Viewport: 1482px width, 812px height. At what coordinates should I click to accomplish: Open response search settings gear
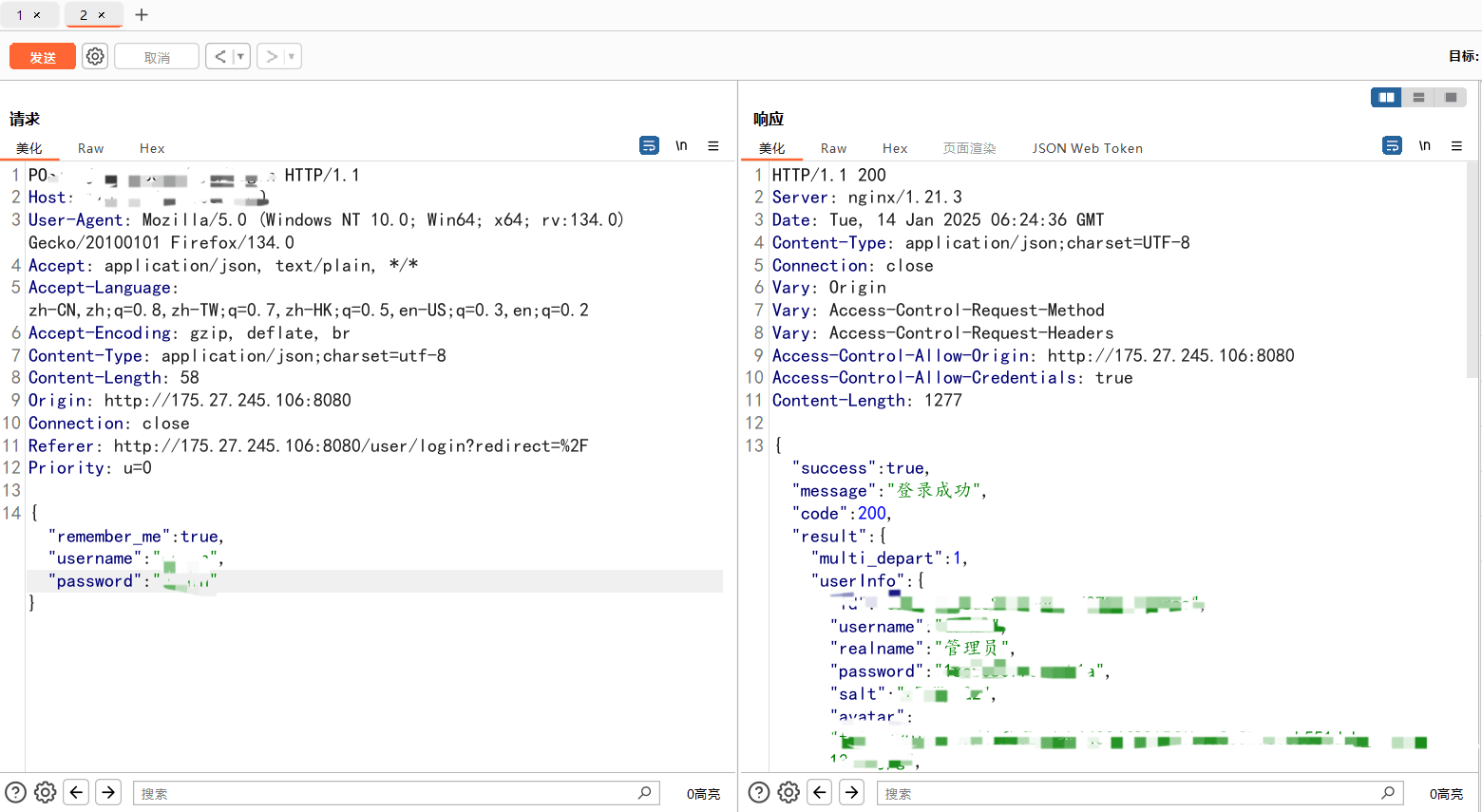[x=788, y=792]
